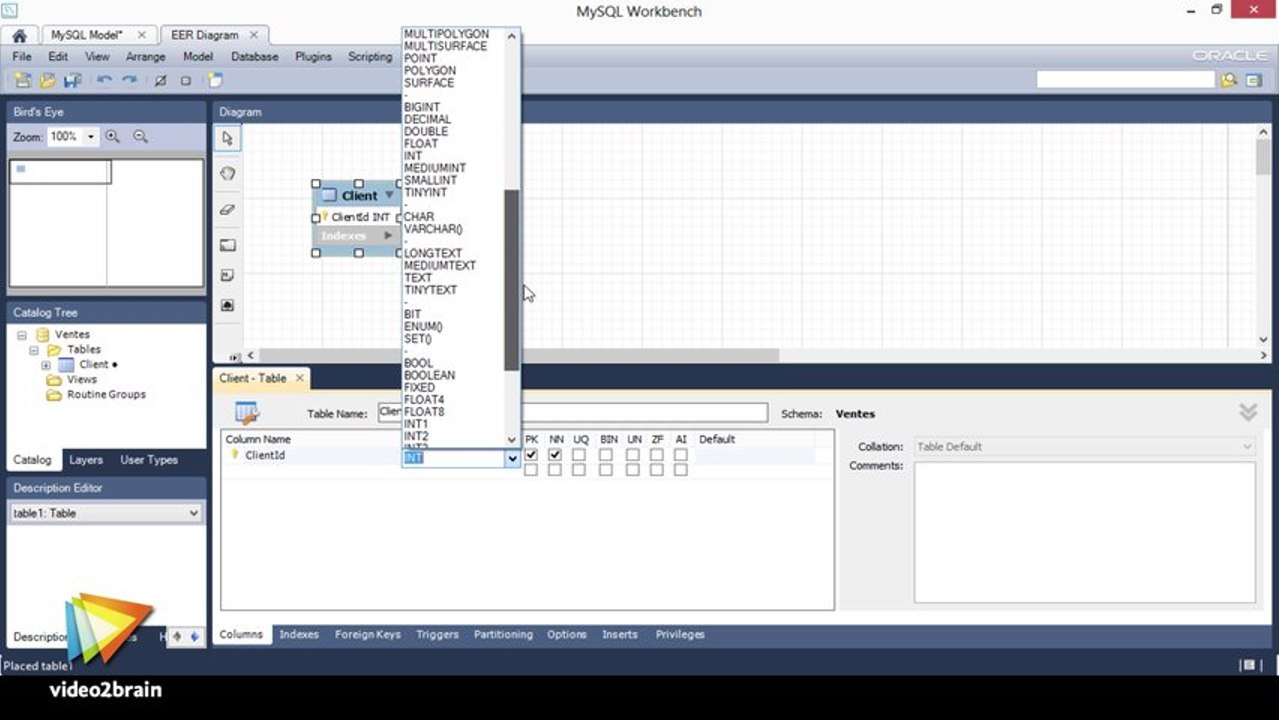
Task: Uncheck NN for ClientId column
Action: point(555,455)
